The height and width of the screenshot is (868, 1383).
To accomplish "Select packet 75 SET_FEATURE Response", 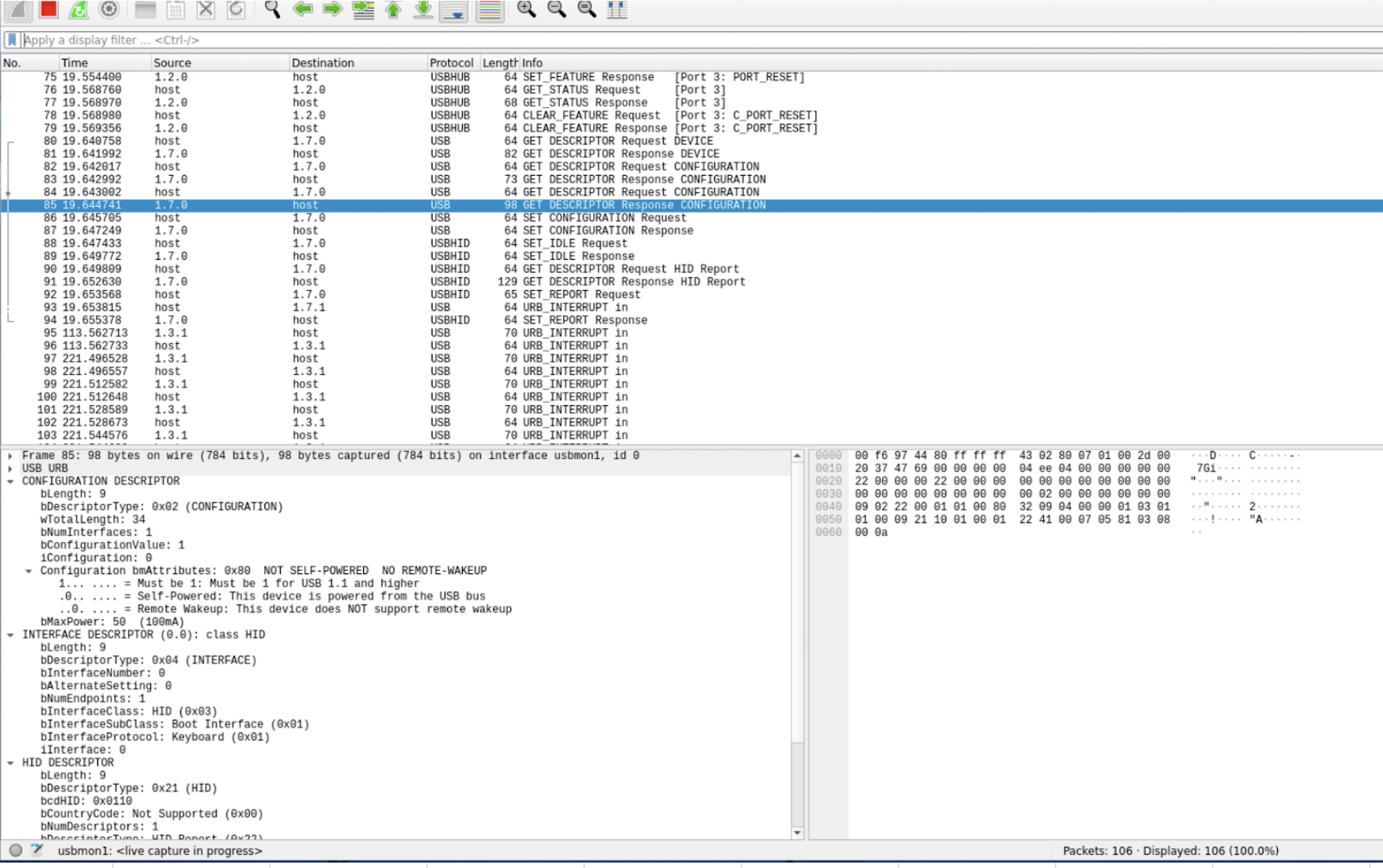I will pyautogui.click(x=691, y=77).
